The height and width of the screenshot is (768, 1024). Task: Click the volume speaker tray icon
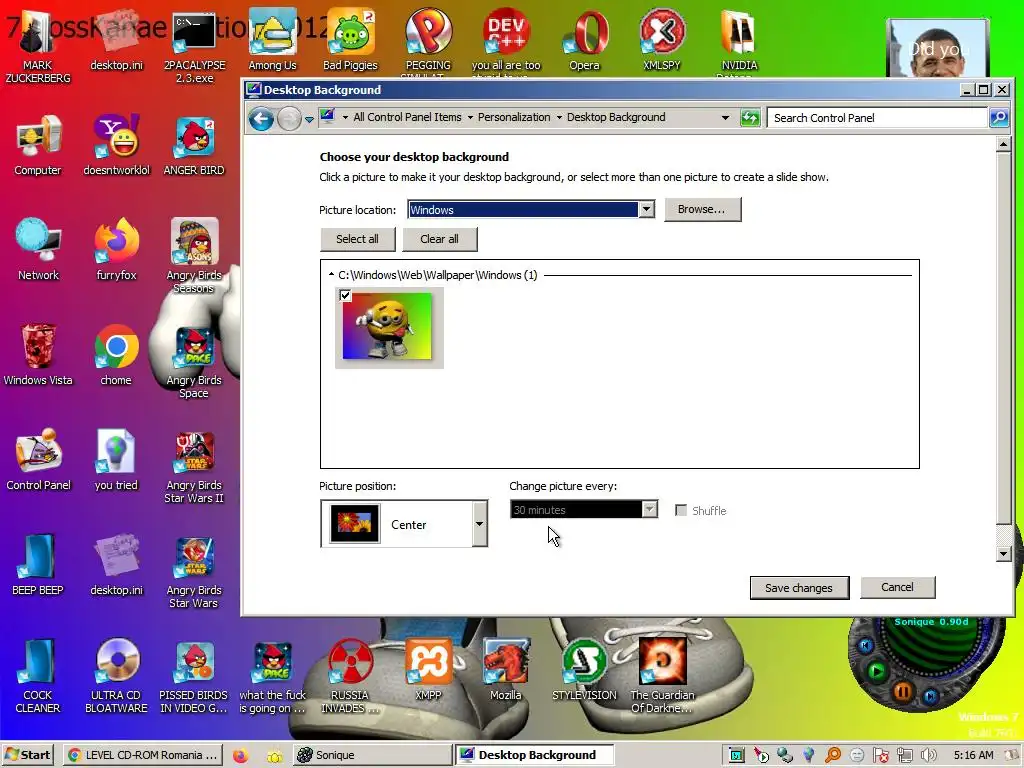[928, 755]
